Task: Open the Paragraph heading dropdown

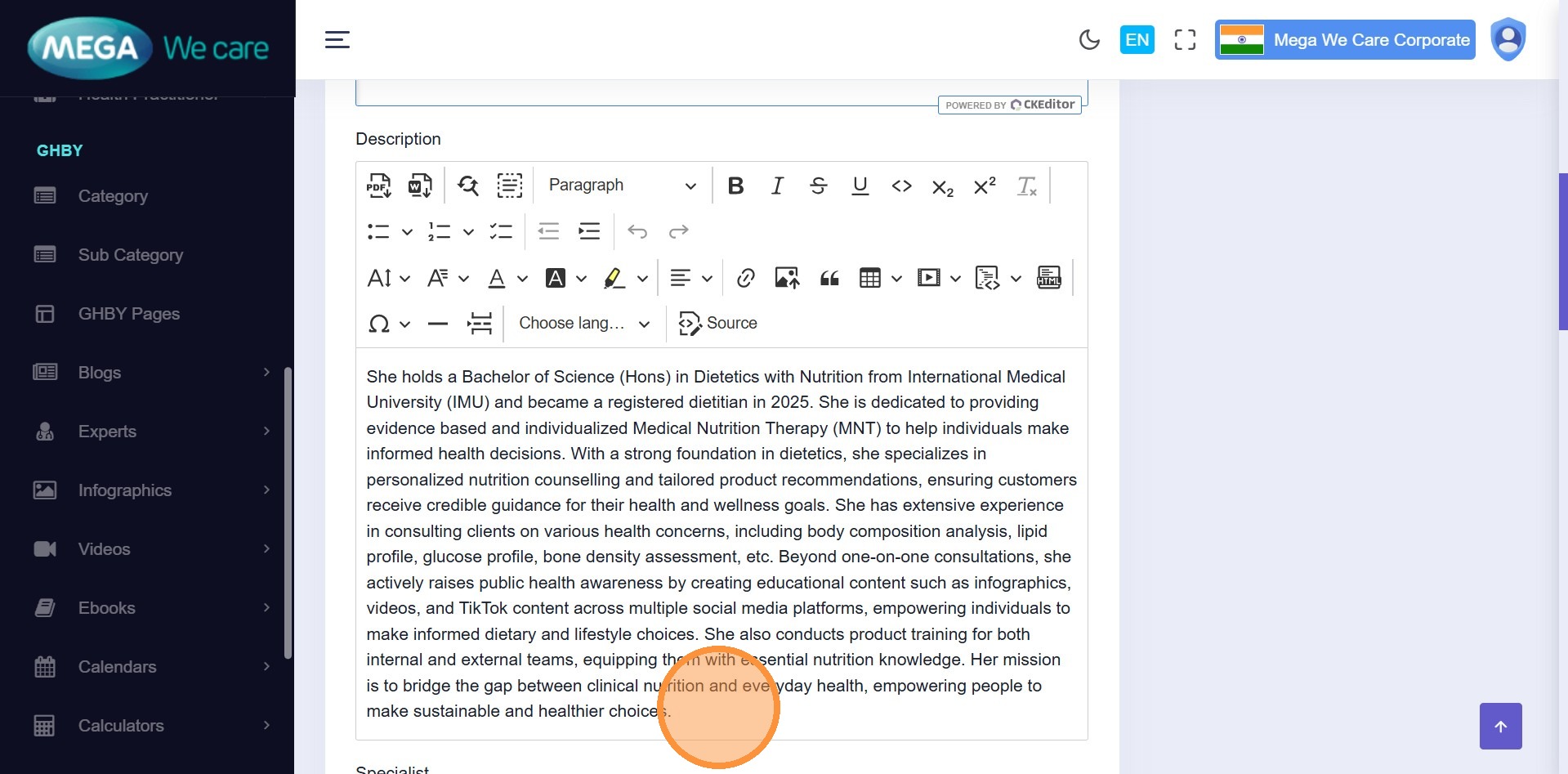Action: click(x=622, y=186)
